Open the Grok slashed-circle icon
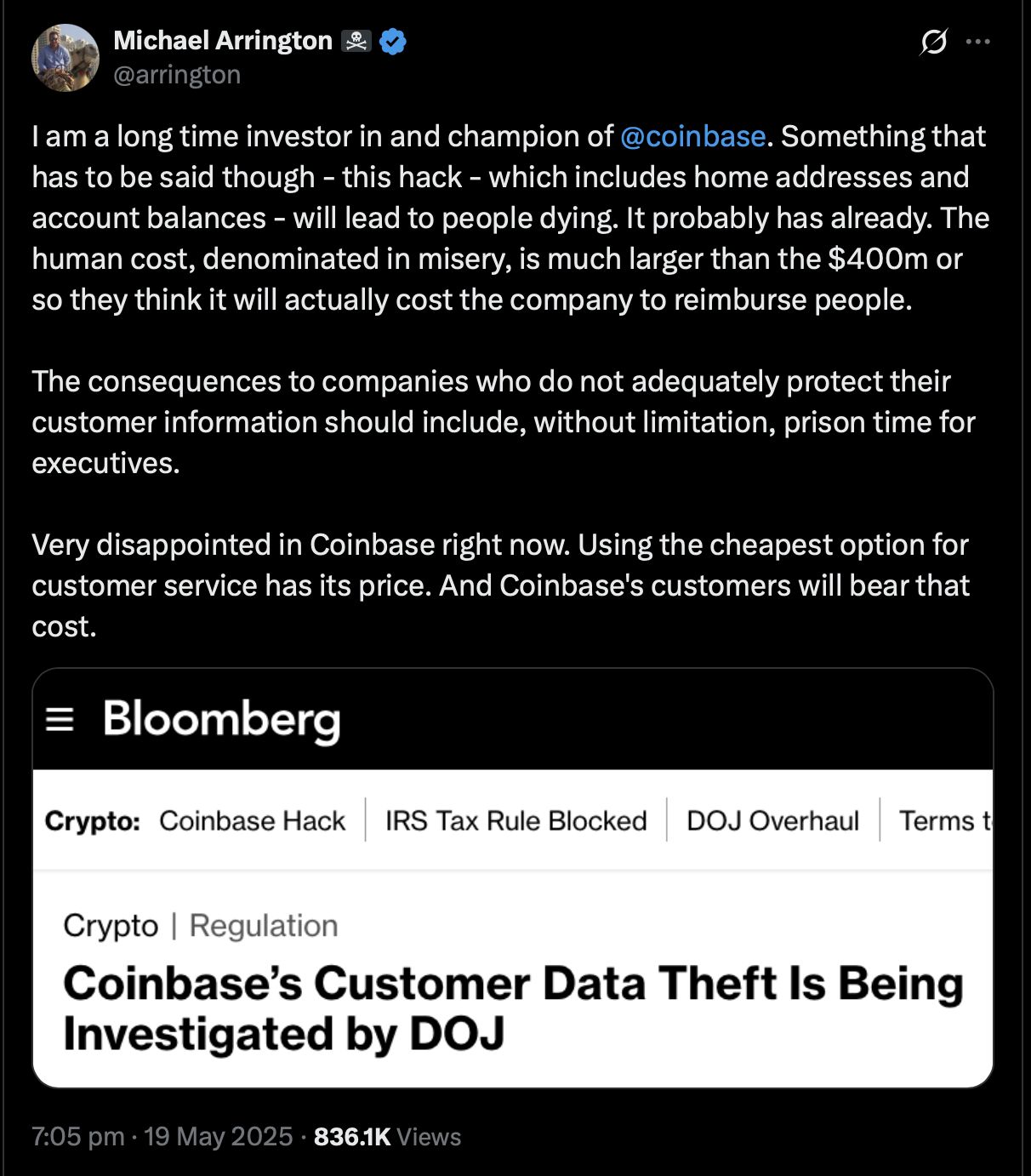The height and width of the screenshot is (1176, 1031). (933, 42)
